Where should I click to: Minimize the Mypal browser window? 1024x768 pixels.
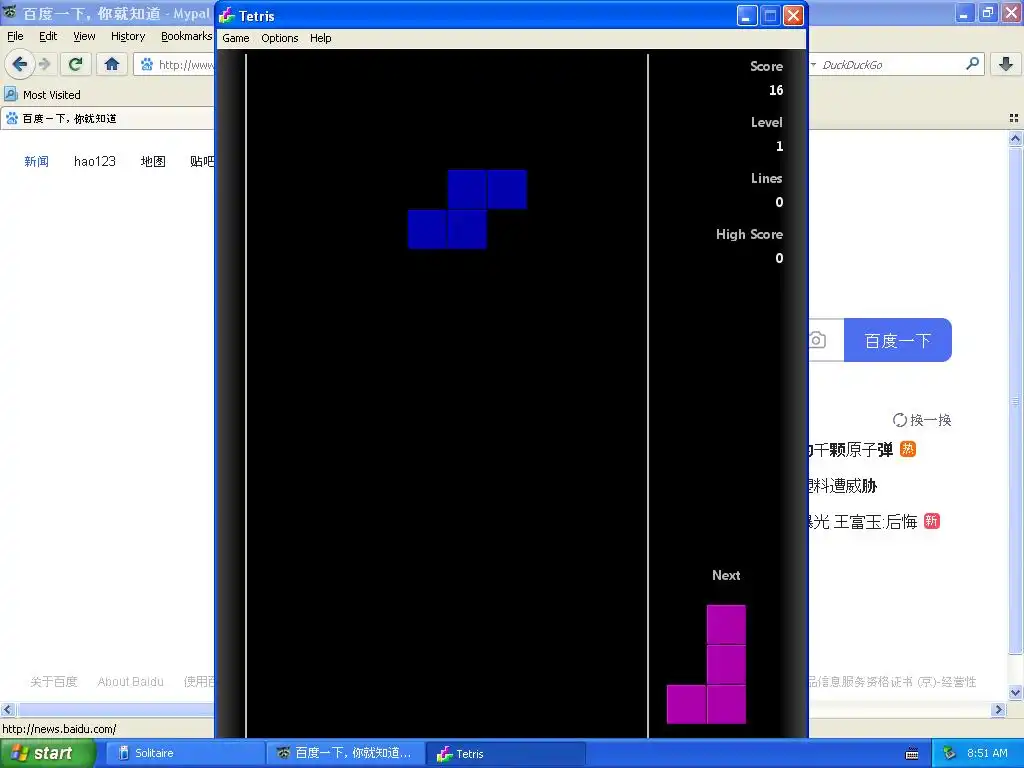(x=964, y=12)
